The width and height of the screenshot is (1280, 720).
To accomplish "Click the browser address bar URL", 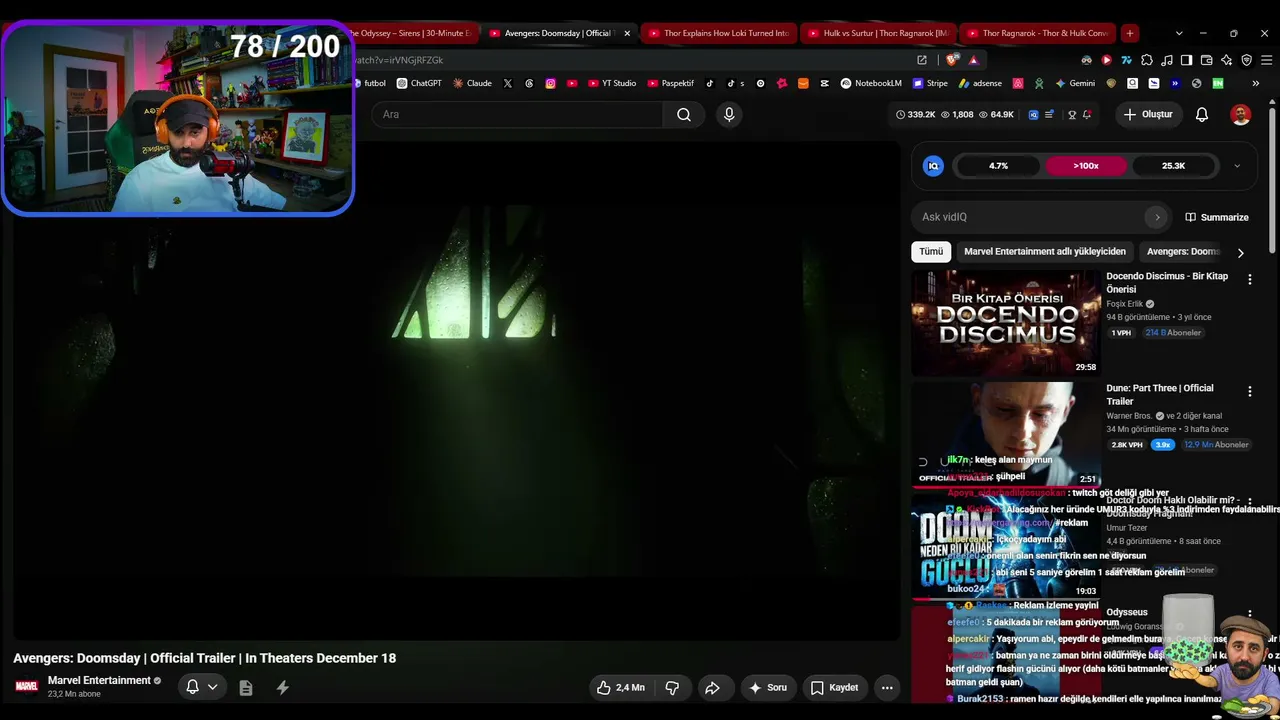I will tap(400, 60).
